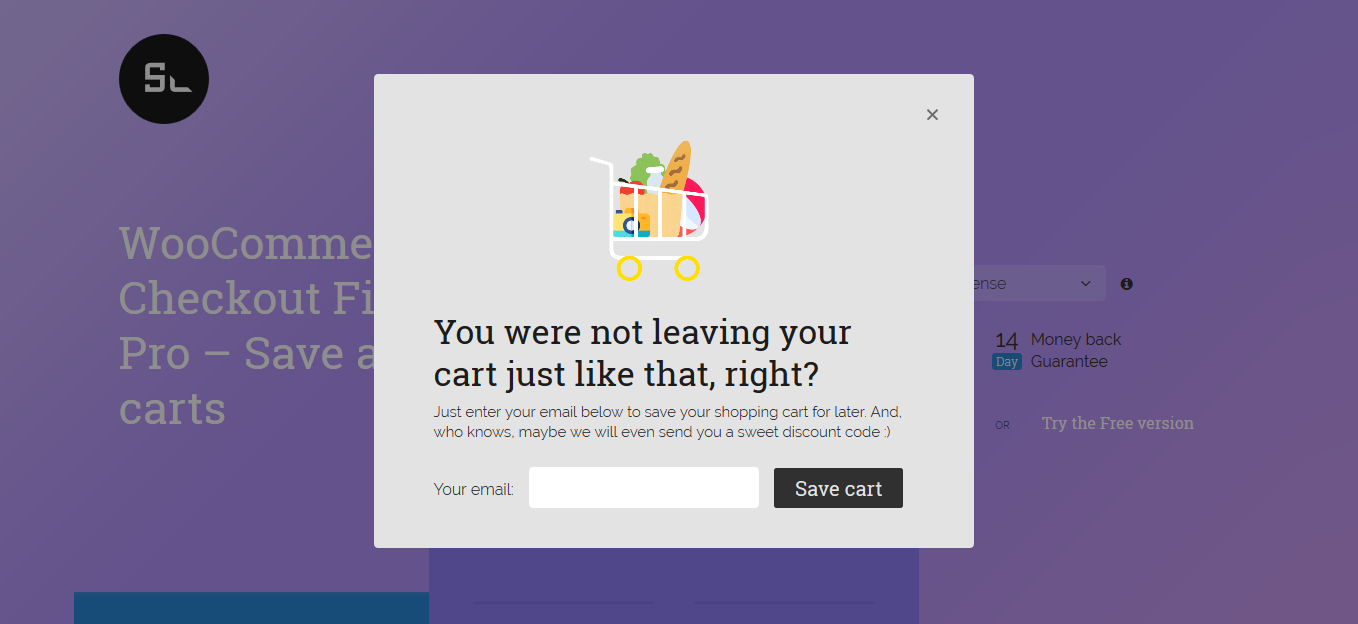This screenshot has height=624, width=1358.
Task: Expand the license dropdown chevron
Action: (x=1086, y=284)
